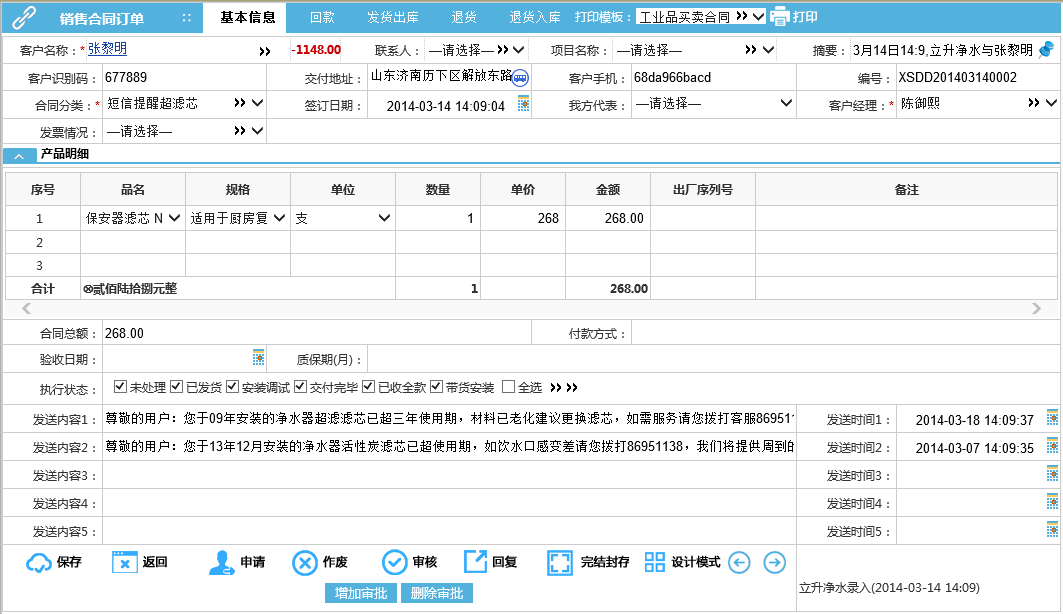This screenshot has width=1063, height=614.
Task: Open the 发票情况 dropdown
Action: [x=258, y=131]
